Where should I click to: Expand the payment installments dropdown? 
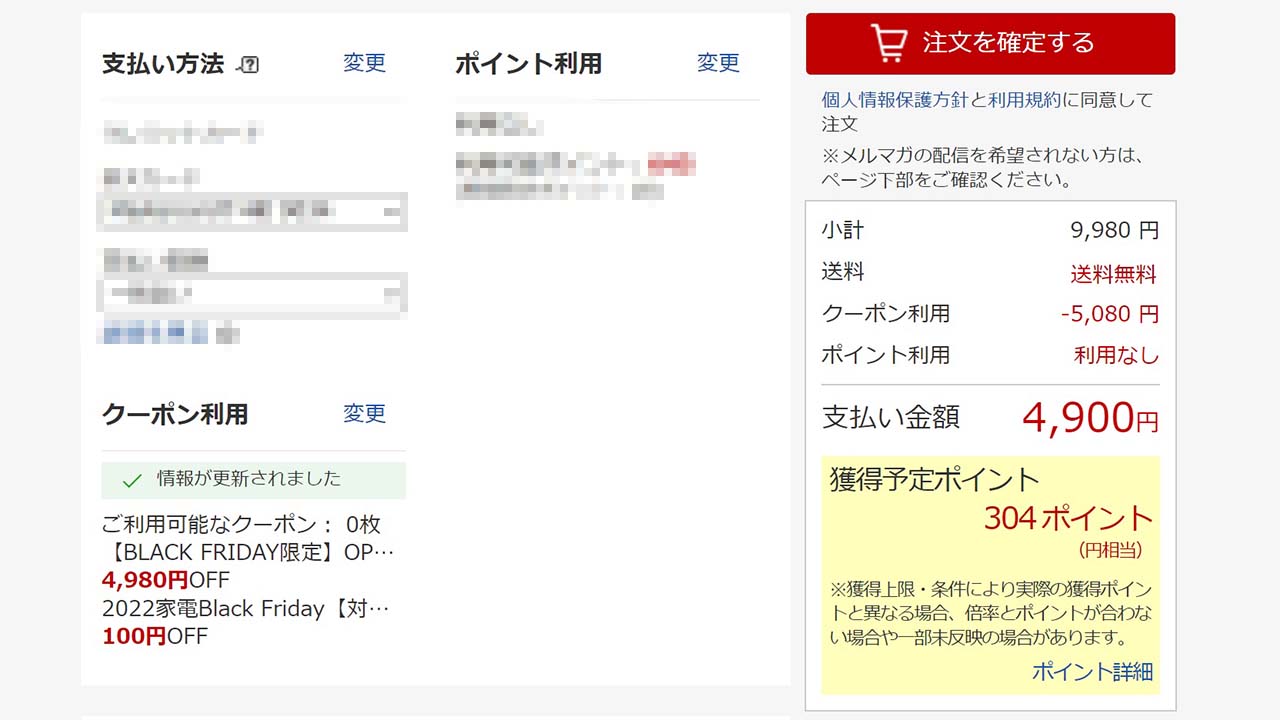click(252, 294)
